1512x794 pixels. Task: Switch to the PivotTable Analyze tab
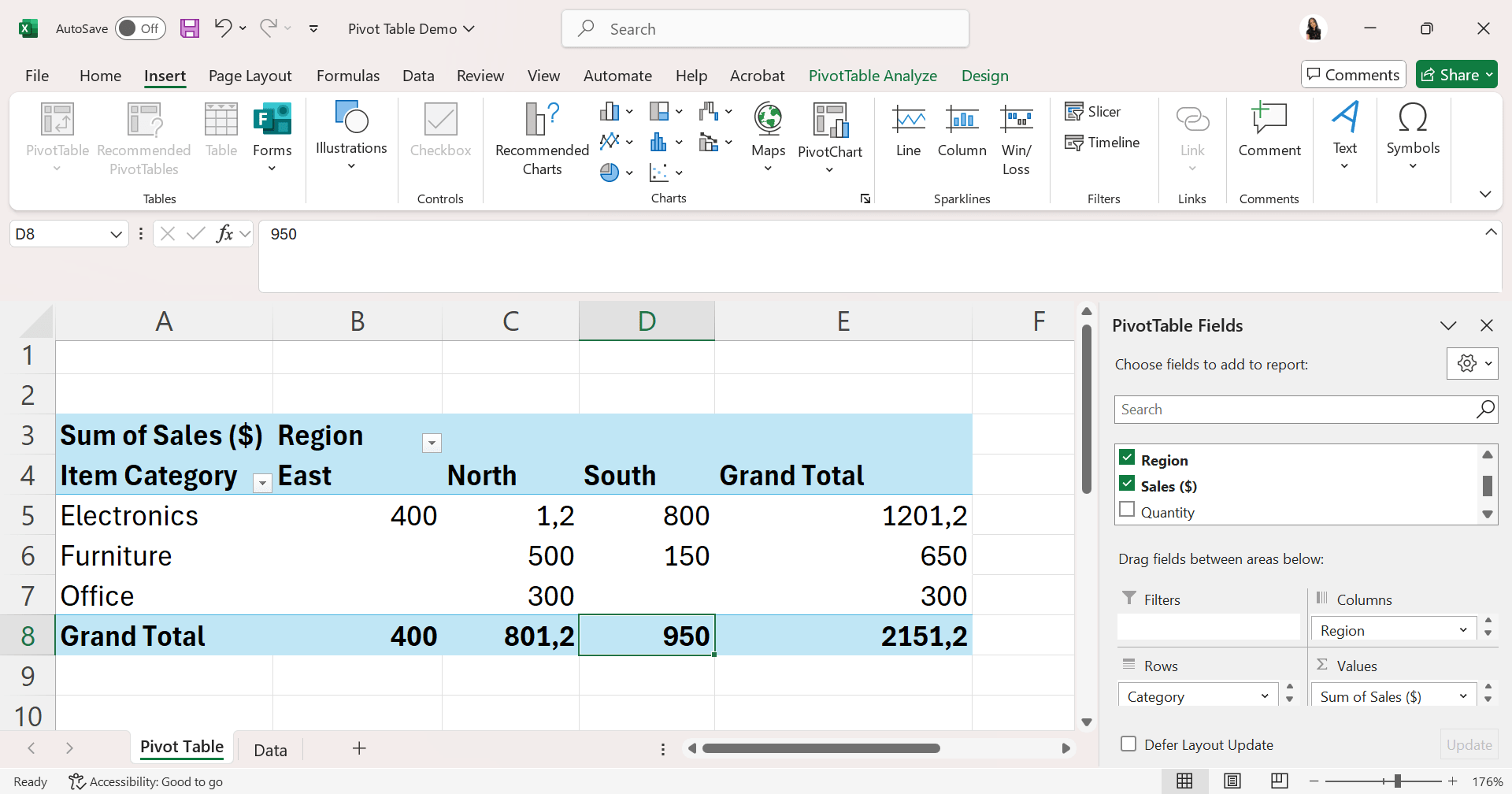(x=873, y=76)
